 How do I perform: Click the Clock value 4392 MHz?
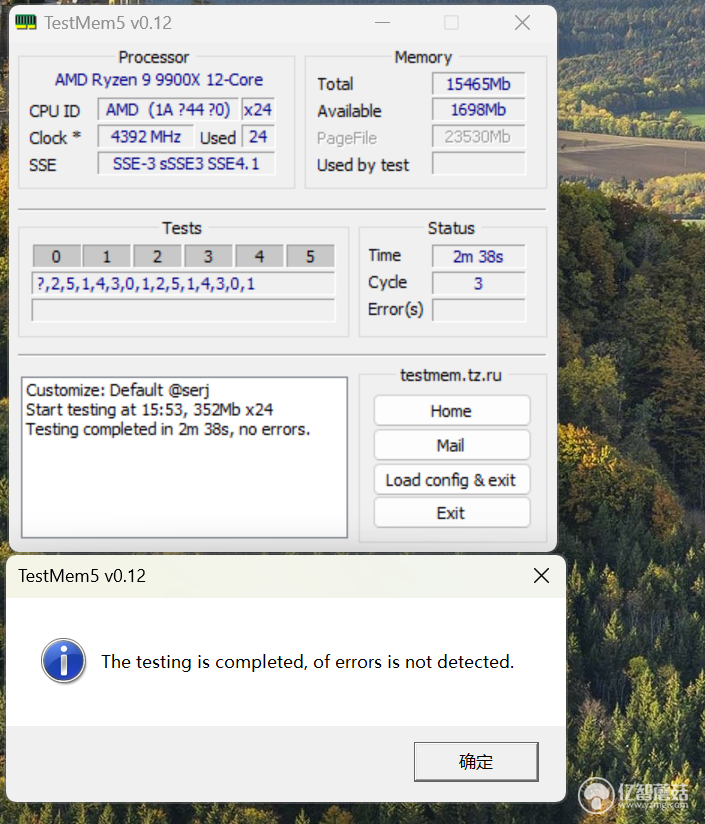click(146, 137)
